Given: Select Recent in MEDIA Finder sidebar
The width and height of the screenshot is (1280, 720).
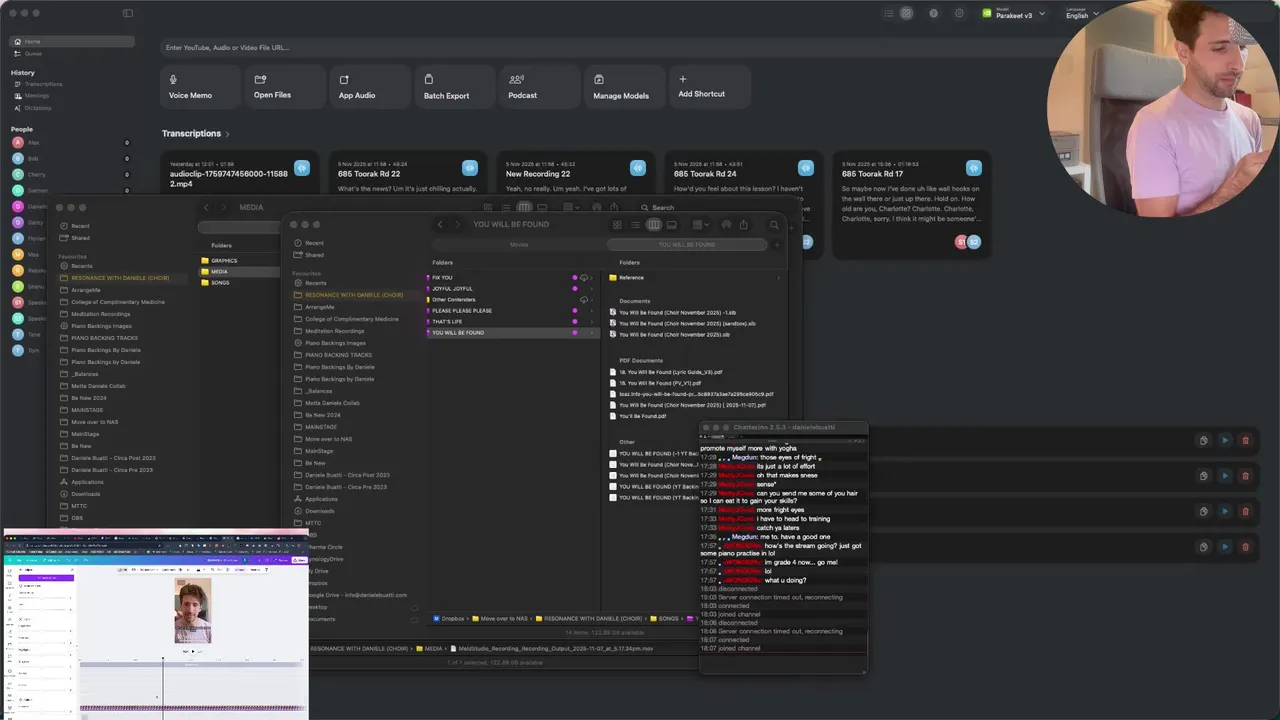Looking at the screenshot, I should coord(80,226).
